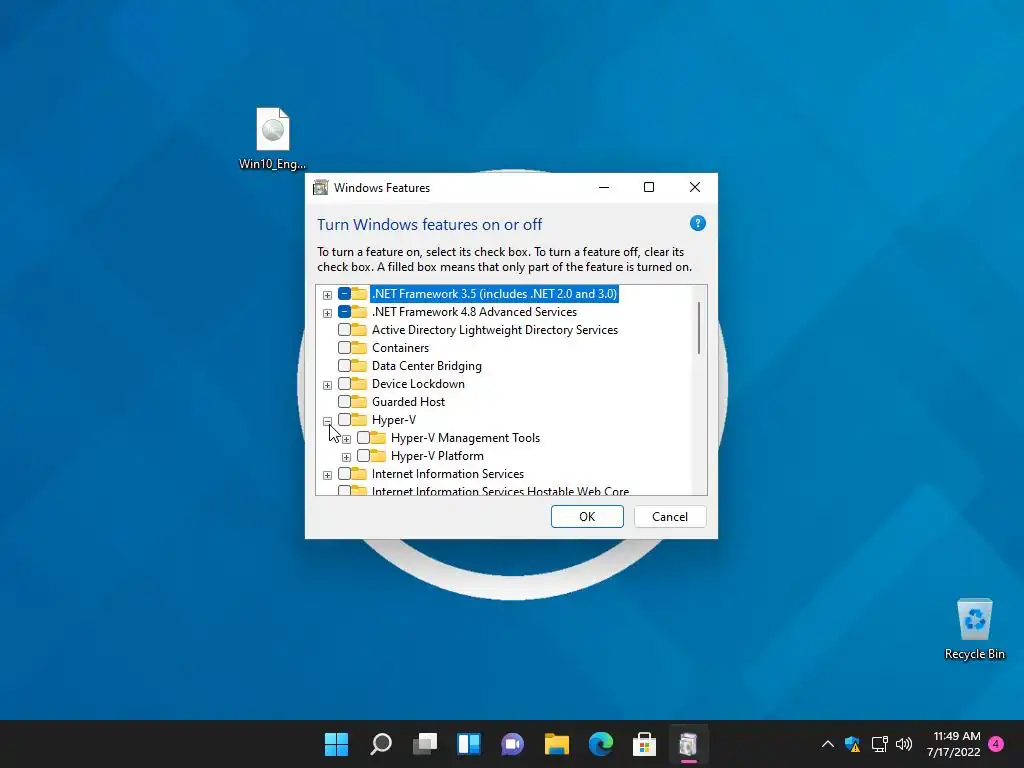Open the Widgets taskbar icon

click(x=469, y=744)
